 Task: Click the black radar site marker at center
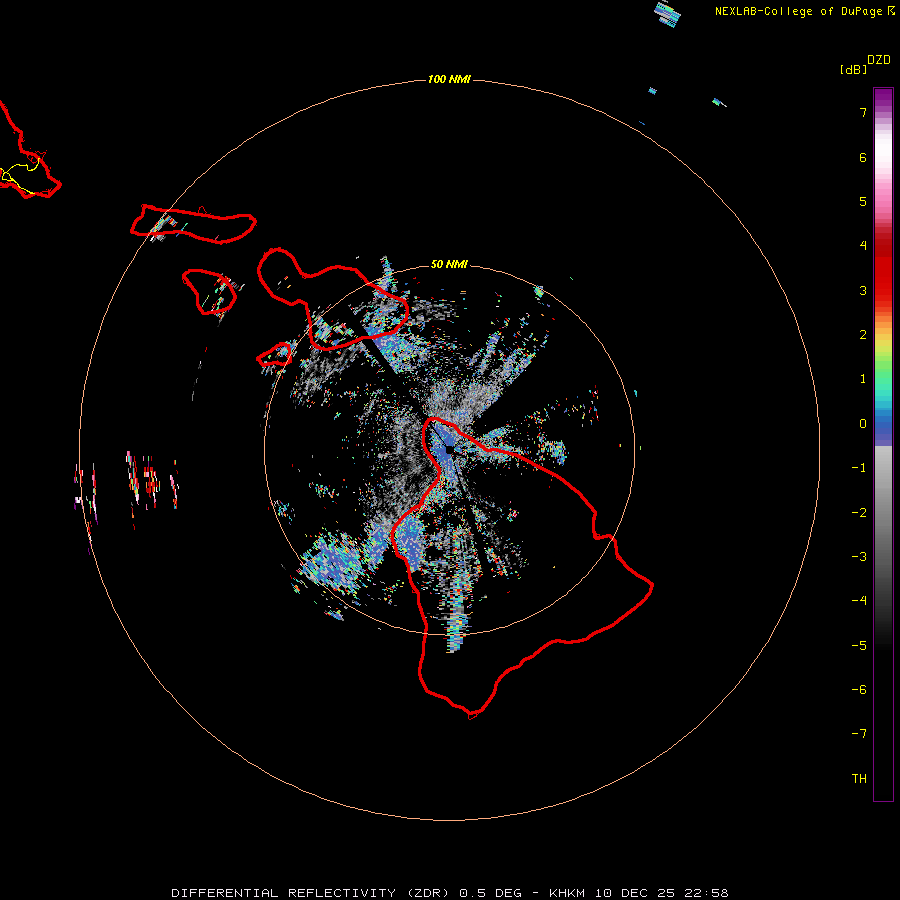449,449
